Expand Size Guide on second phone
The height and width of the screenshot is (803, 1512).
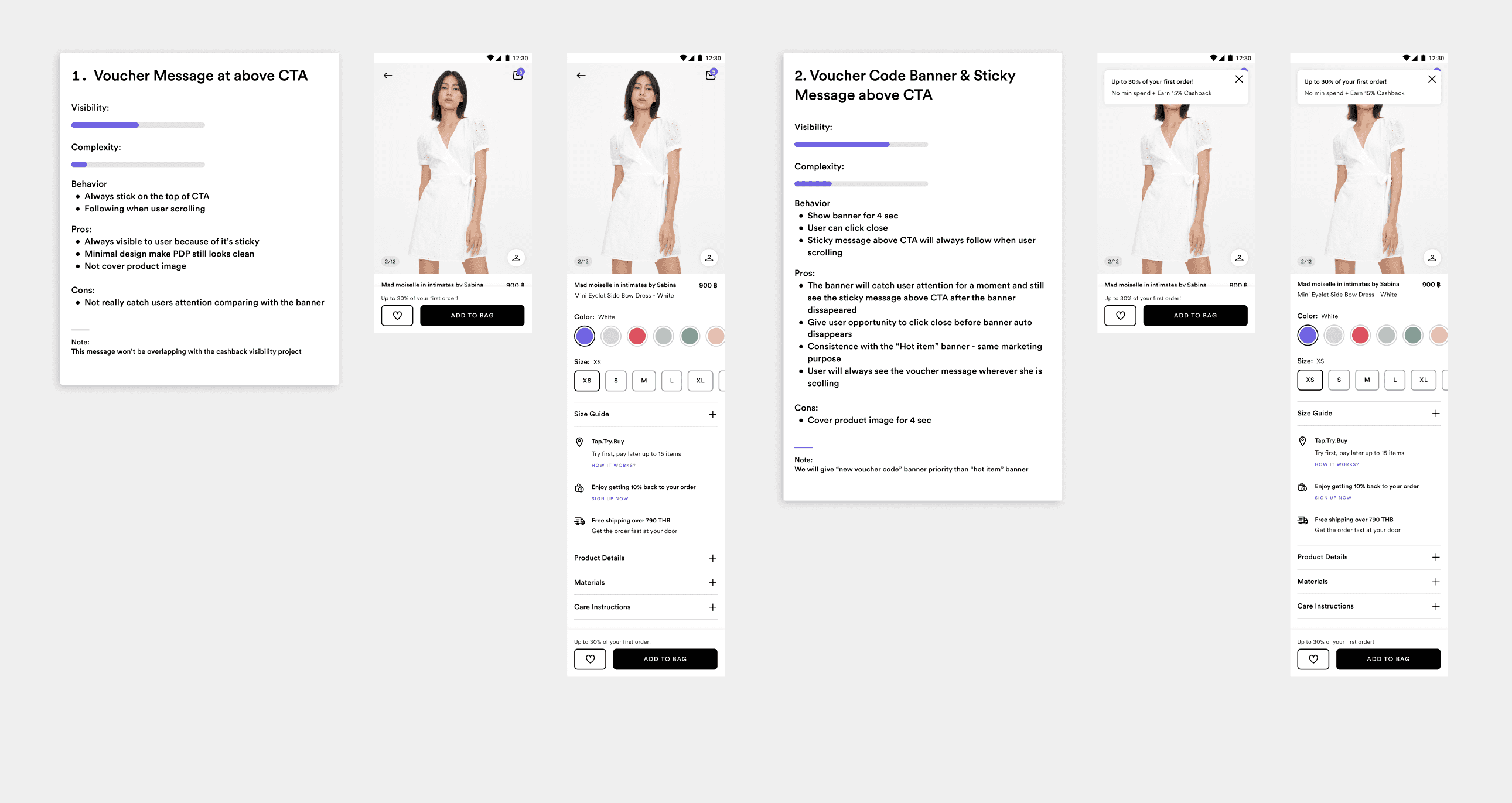pos(646,414)
